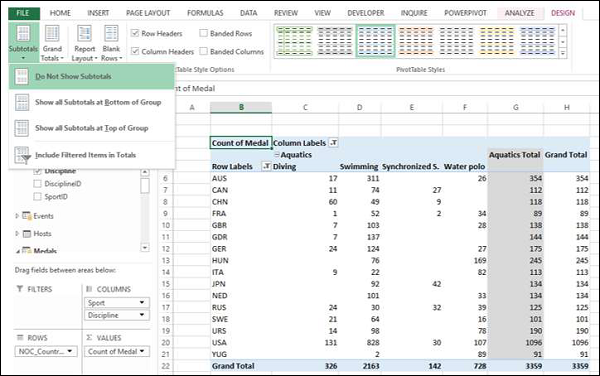Switch to the ANALYZE tab

pos(520,13)
